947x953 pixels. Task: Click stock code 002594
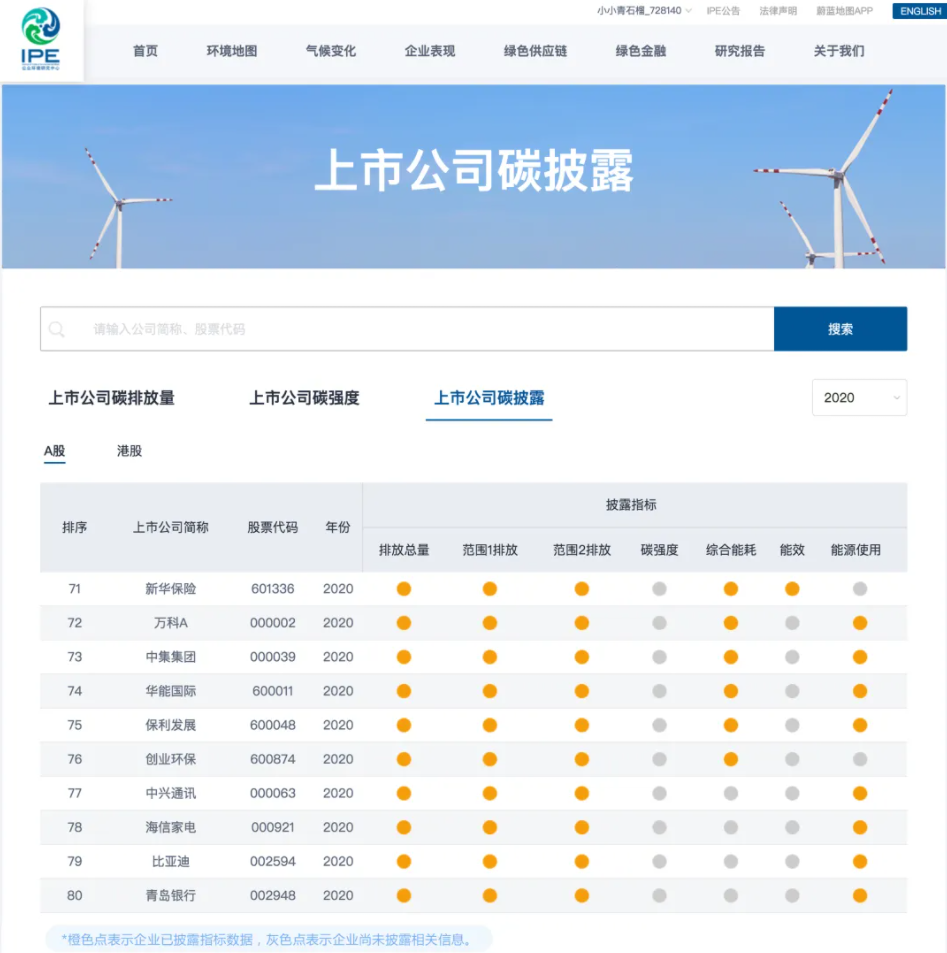[x=273, y=861]
